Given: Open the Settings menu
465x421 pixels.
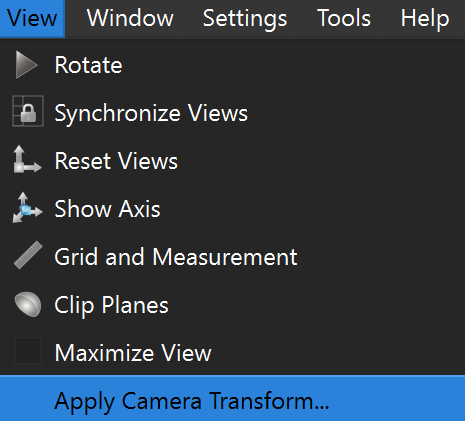Looking at the screenshot, I should [245, 18].
